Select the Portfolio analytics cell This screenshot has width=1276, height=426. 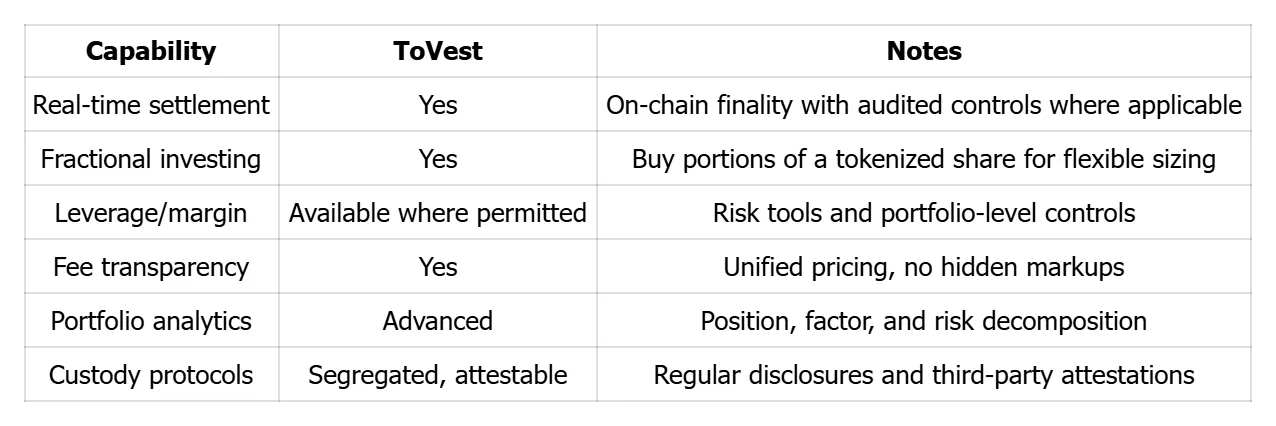(x=151, y=321)
